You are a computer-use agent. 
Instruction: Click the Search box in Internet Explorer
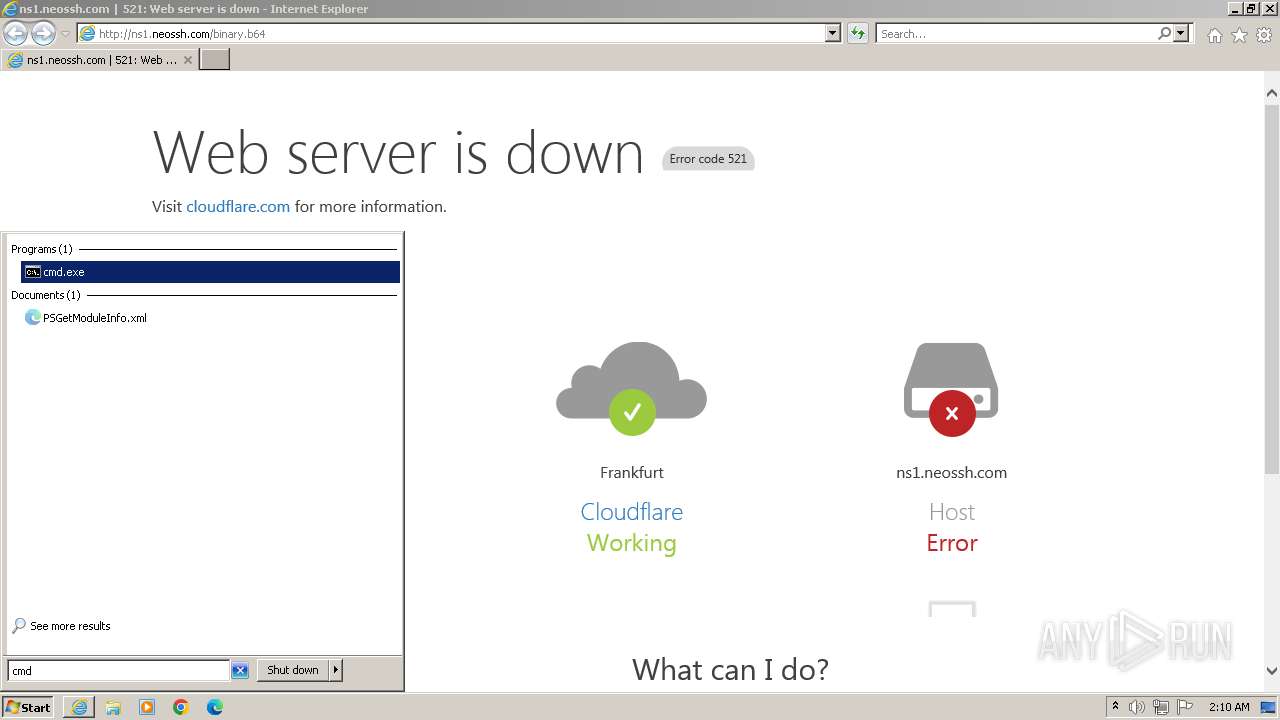coord(1015,34)
